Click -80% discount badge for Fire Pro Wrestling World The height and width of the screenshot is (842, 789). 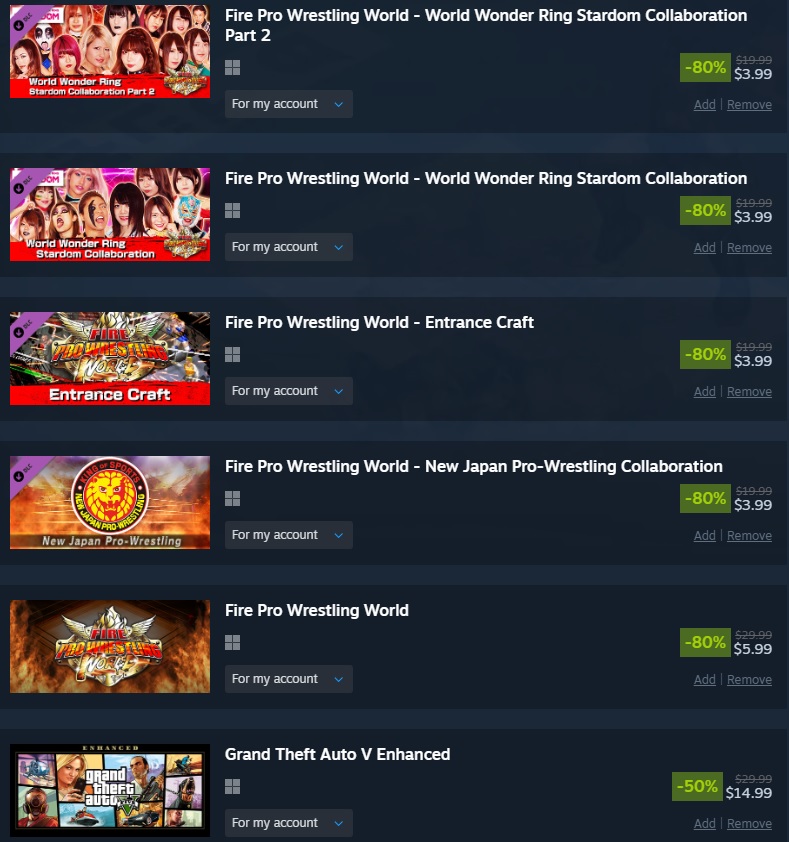[705, 642]
